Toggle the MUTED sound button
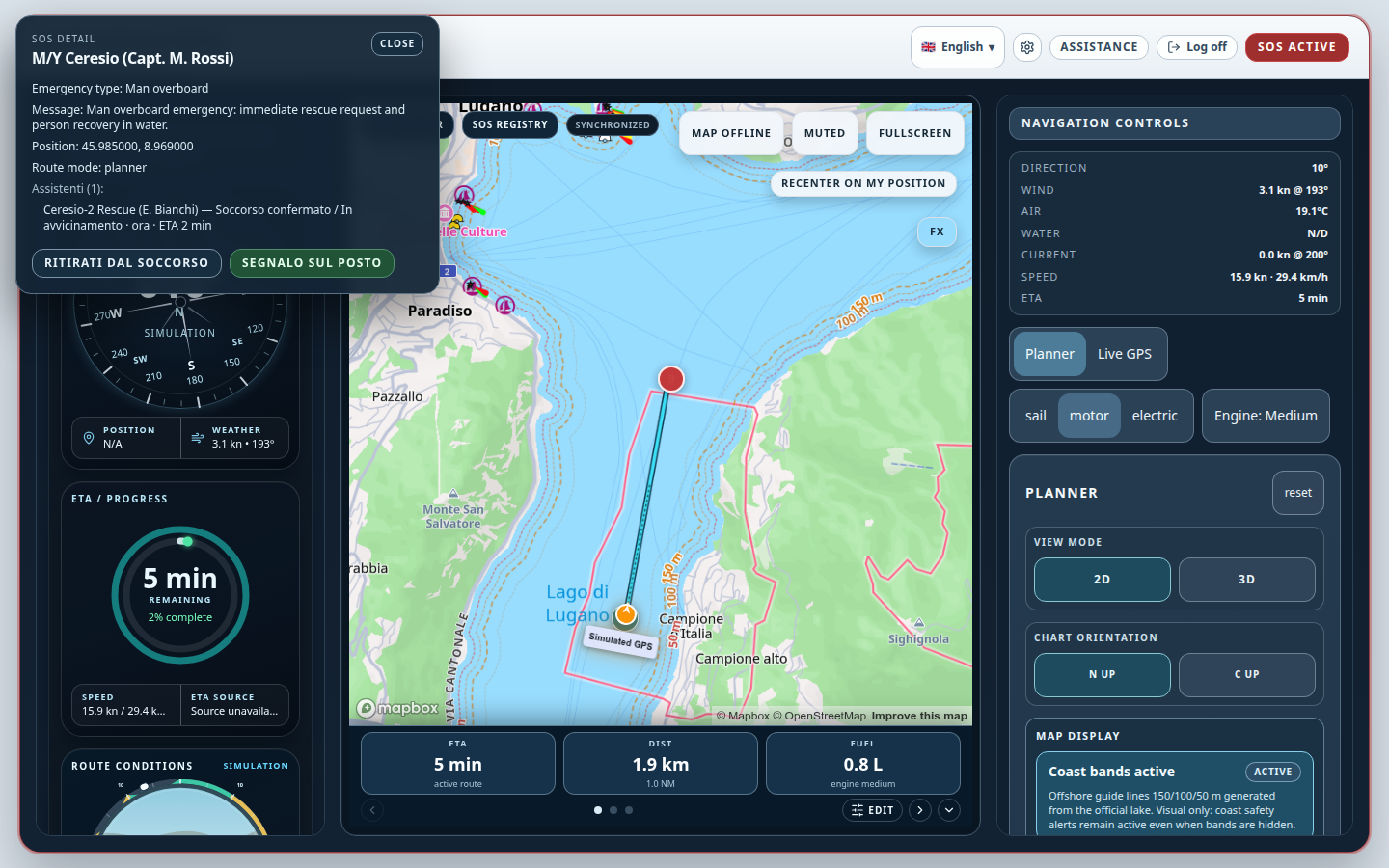The height and width of the screenshot is (868, 1389). pos(825,133)
